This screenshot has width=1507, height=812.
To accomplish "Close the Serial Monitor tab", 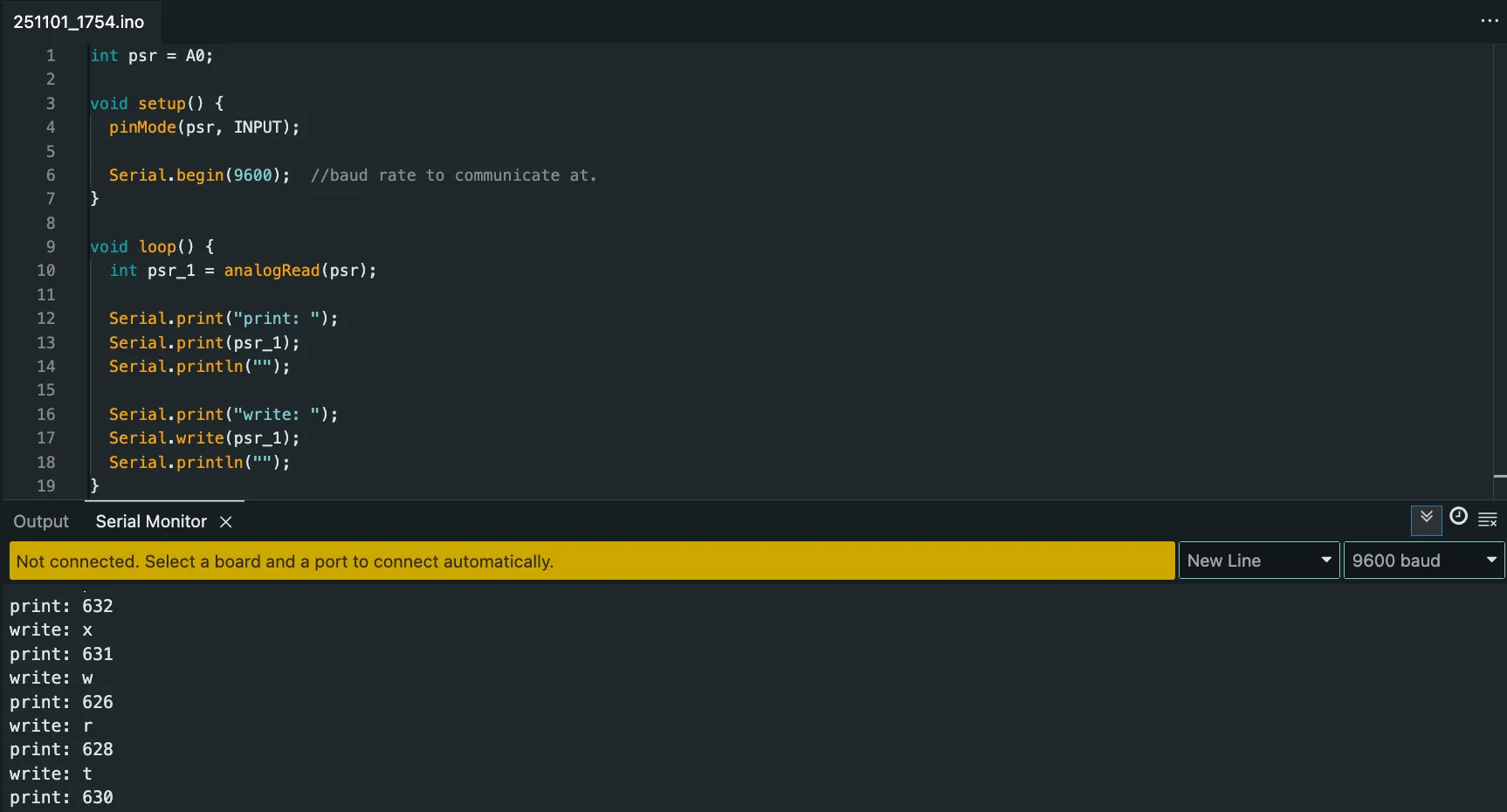I will tap(226, 522).
